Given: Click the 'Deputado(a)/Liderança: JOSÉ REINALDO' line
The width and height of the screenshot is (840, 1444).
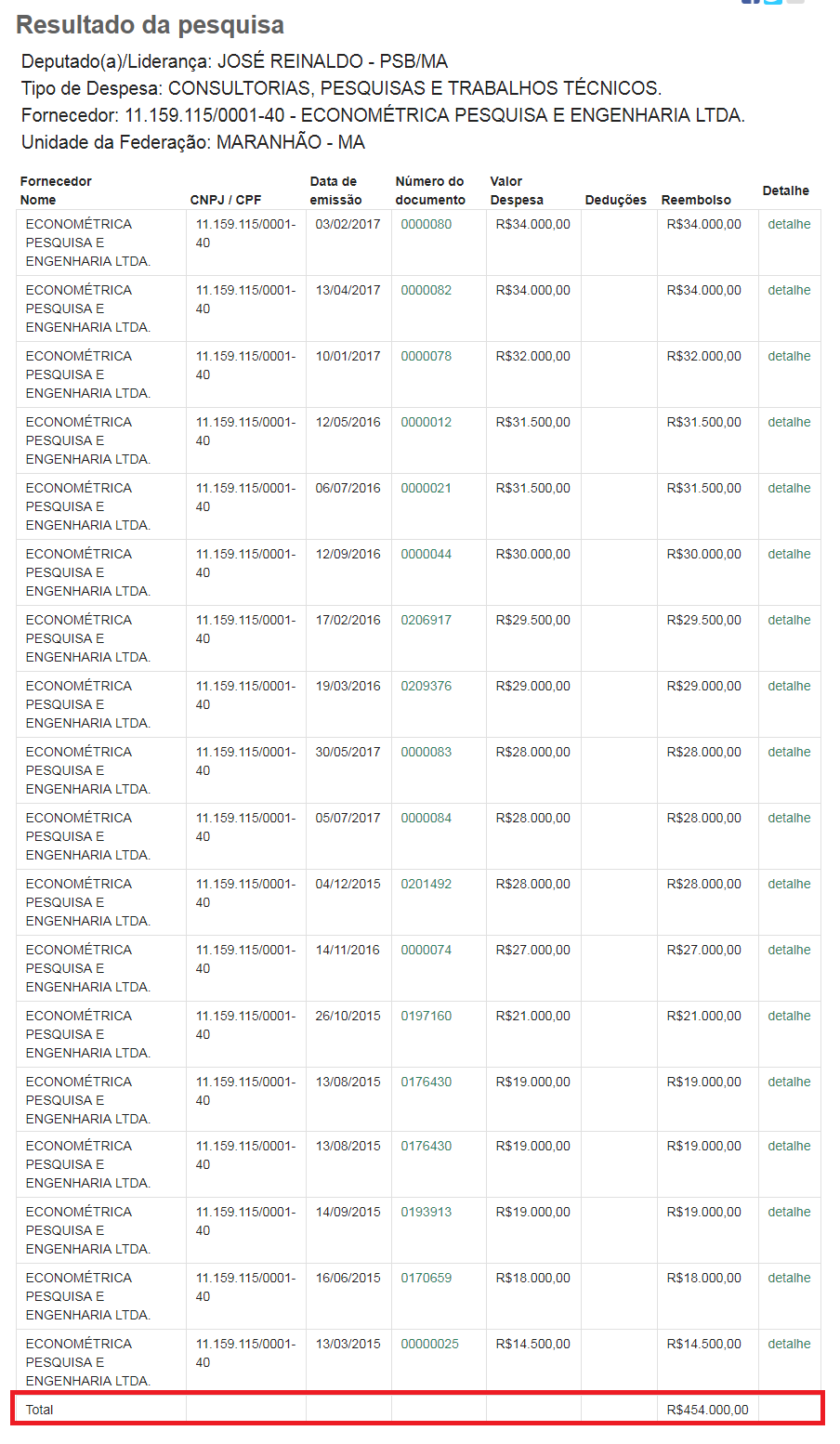Looking at the screenshot, I should tap(234, 61).
